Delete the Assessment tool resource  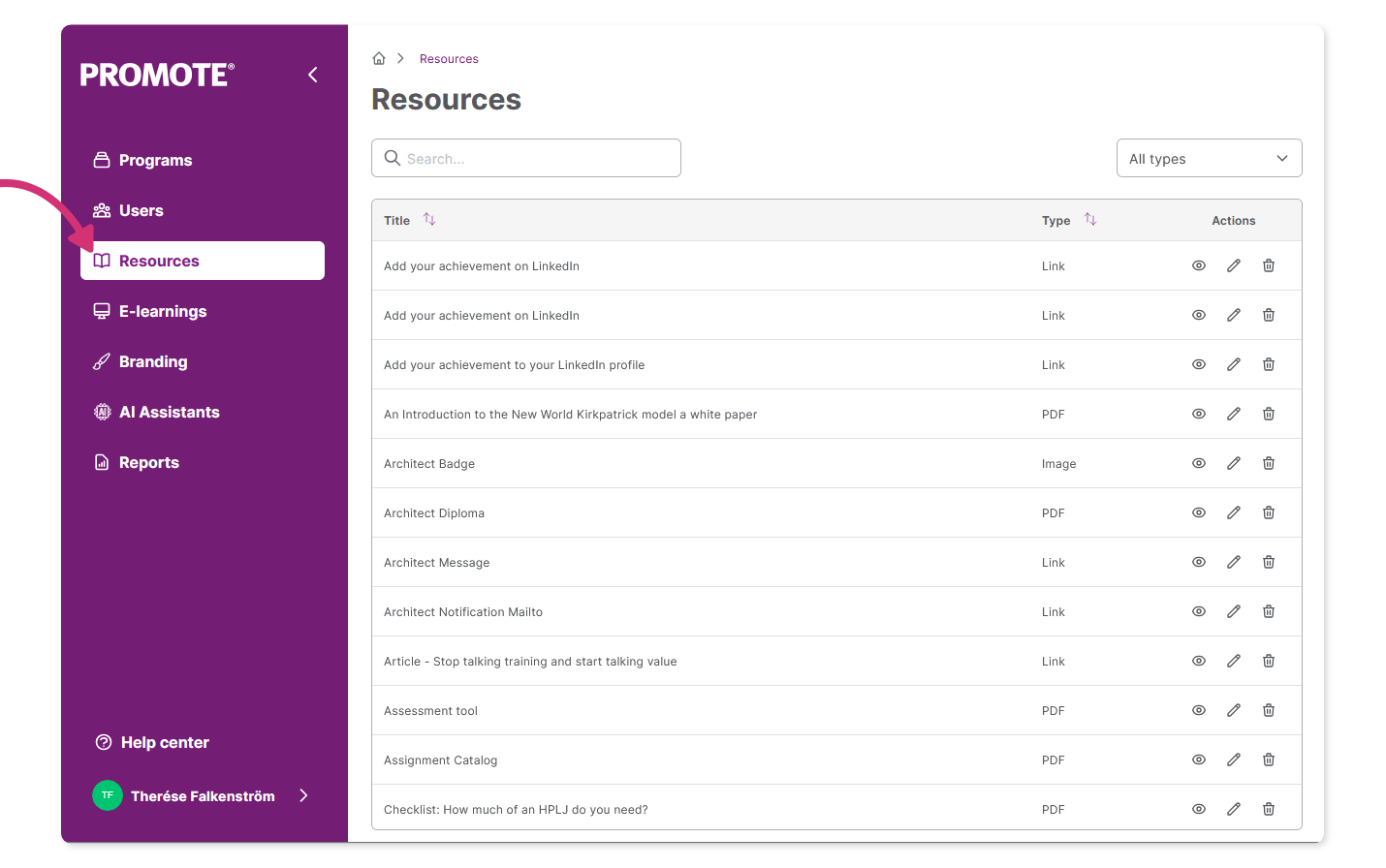click(x=1269, y=710)
